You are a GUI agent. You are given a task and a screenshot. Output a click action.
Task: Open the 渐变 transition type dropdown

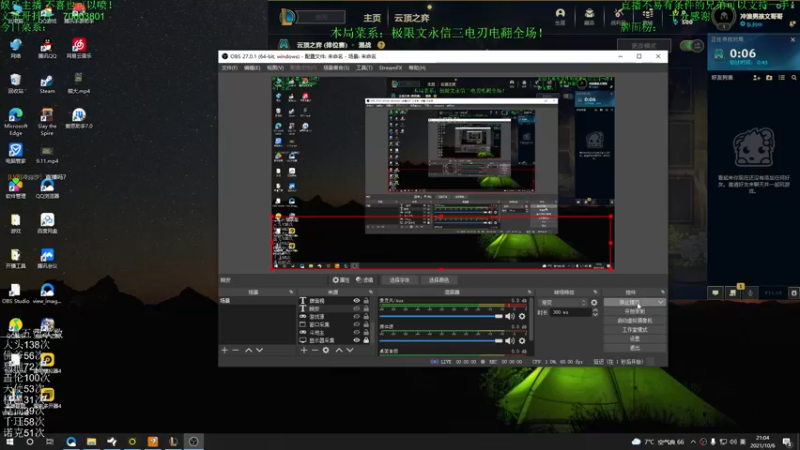tap(563, 303)
